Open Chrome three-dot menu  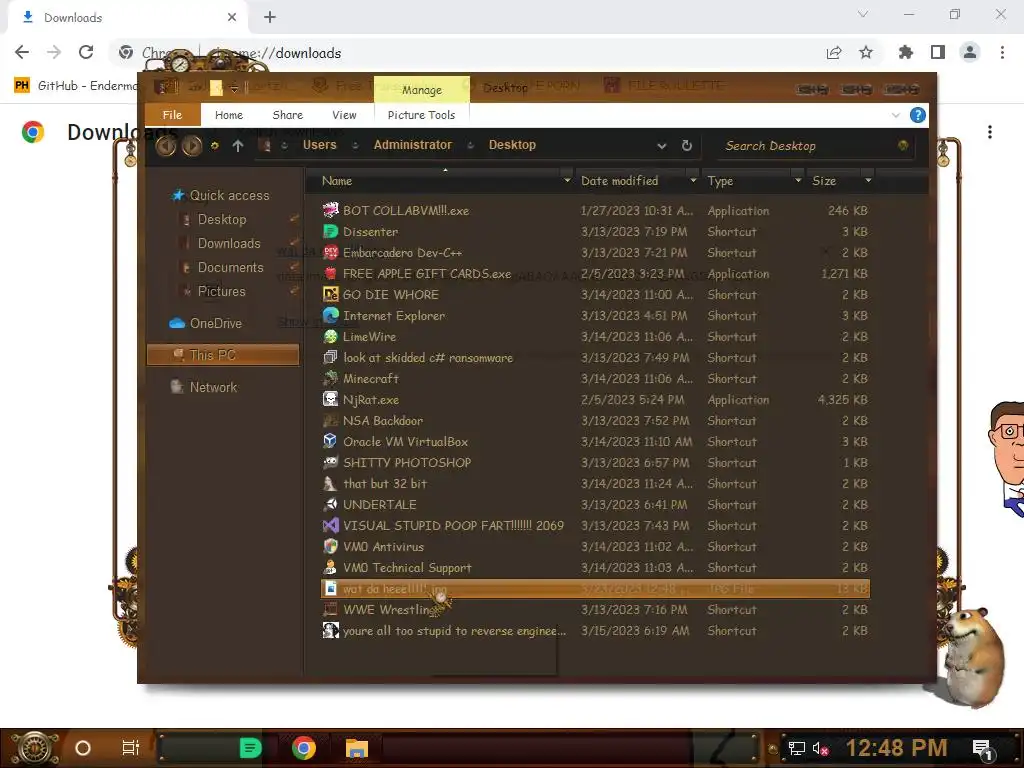1002,52
